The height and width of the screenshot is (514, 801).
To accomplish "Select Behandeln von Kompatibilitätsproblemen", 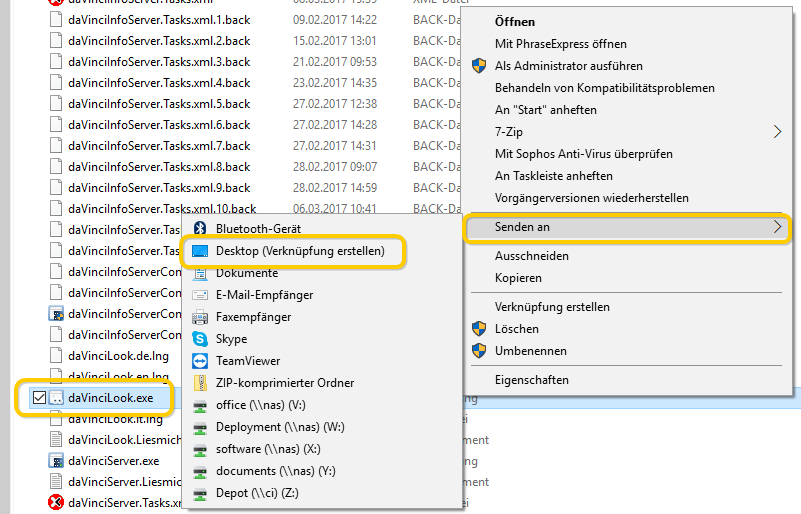I will point(604,88).
